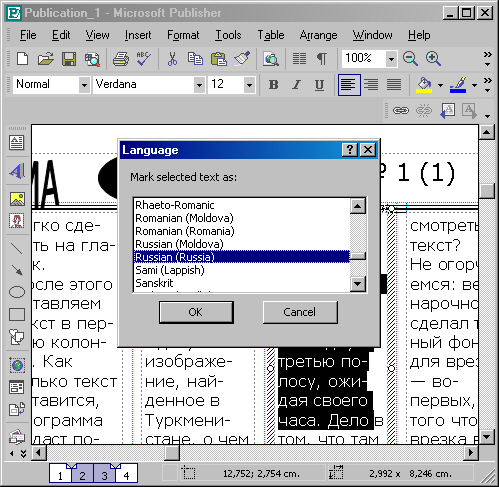Click the Language dialog help question button

pyautogui.click(x=350, y=150)
